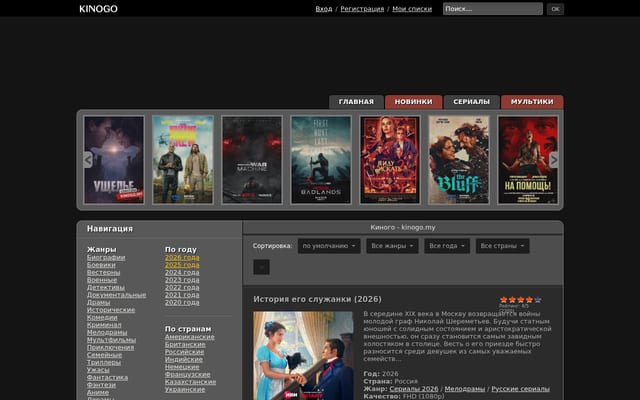The width and height of the screenshot is (640, 400).
Task: Select the Ужасы genre
Action: pos(98,370)
